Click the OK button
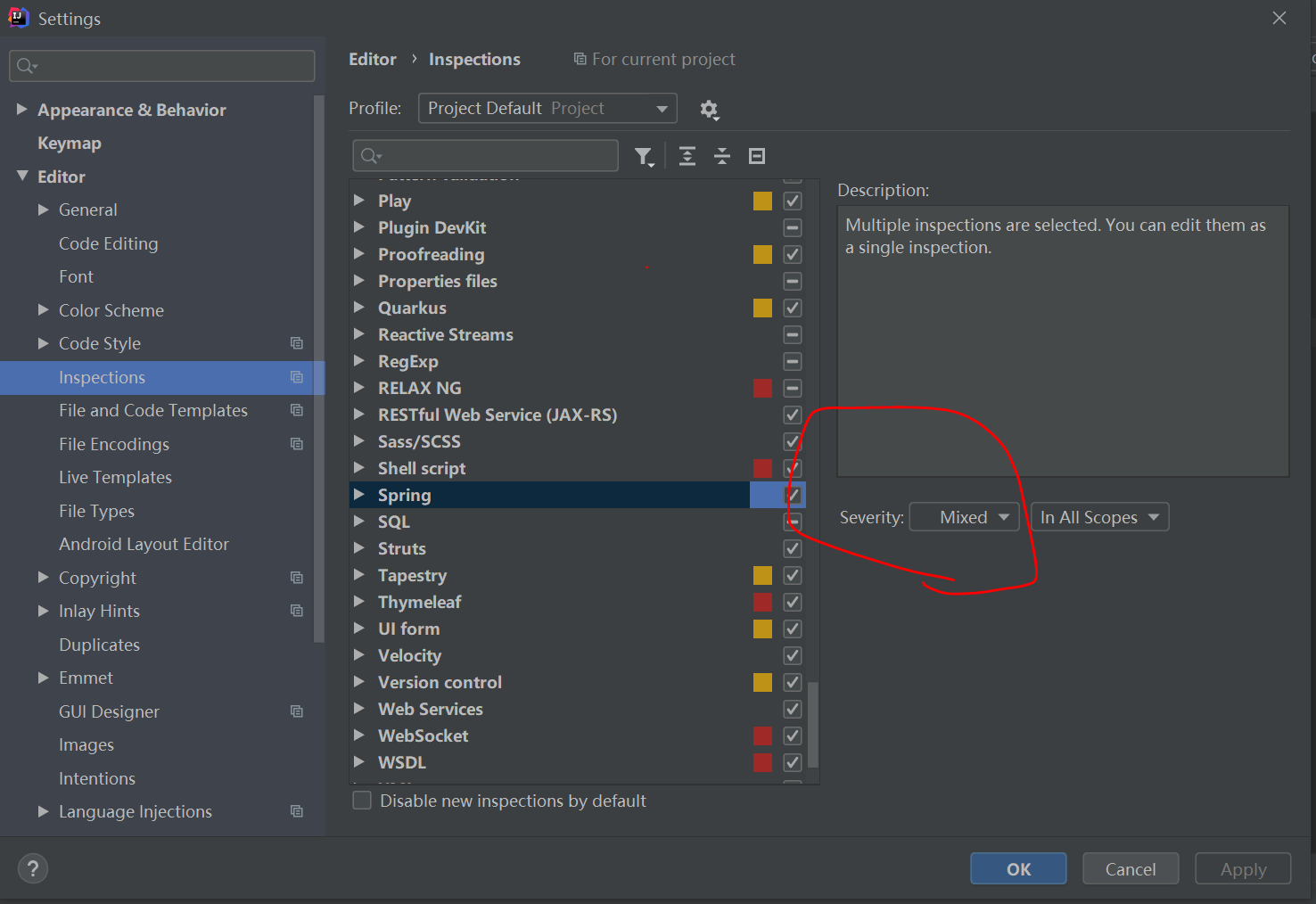This screenshot has width=1316, height=904. 1018,868
